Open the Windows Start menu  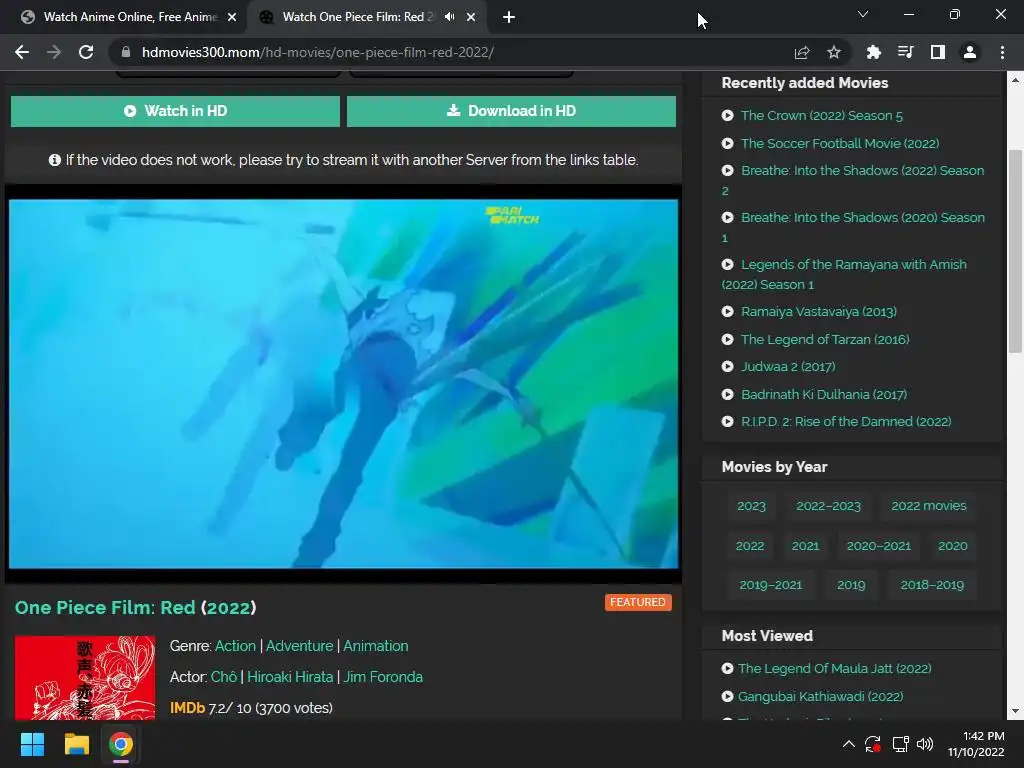(x=32, y=744)
